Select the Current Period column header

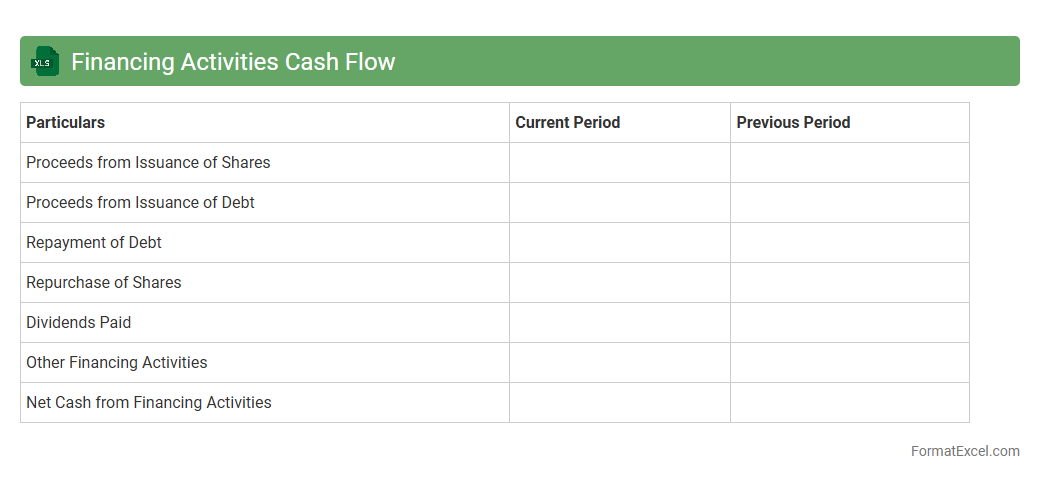pyautogui.click(x=567, y=123)
